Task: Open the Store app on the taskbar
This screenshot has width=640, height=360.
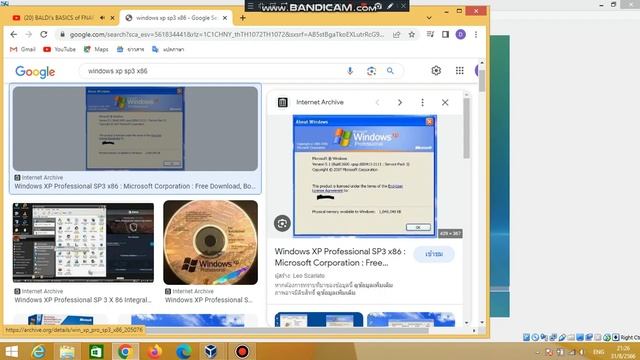Action: [x=96, y=351]
